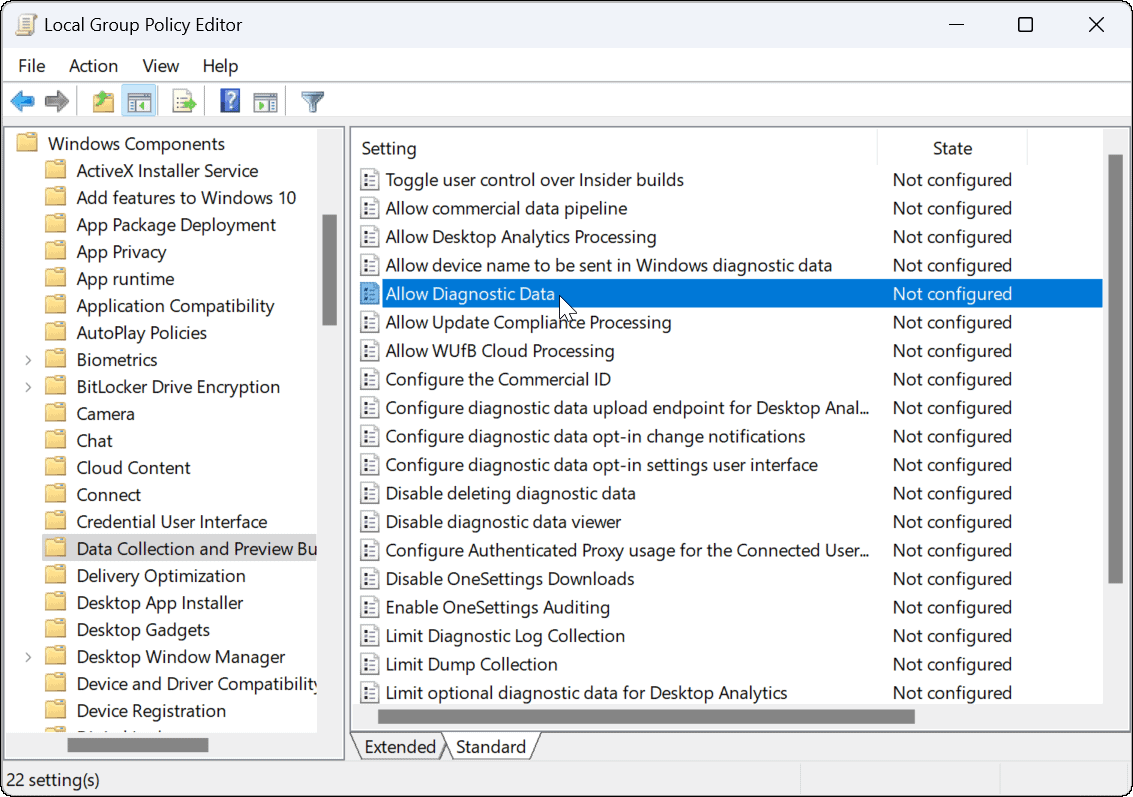Open the Action menu
Image resolution: width=1133 pixels, height=797 pixels.
(93, 66)
